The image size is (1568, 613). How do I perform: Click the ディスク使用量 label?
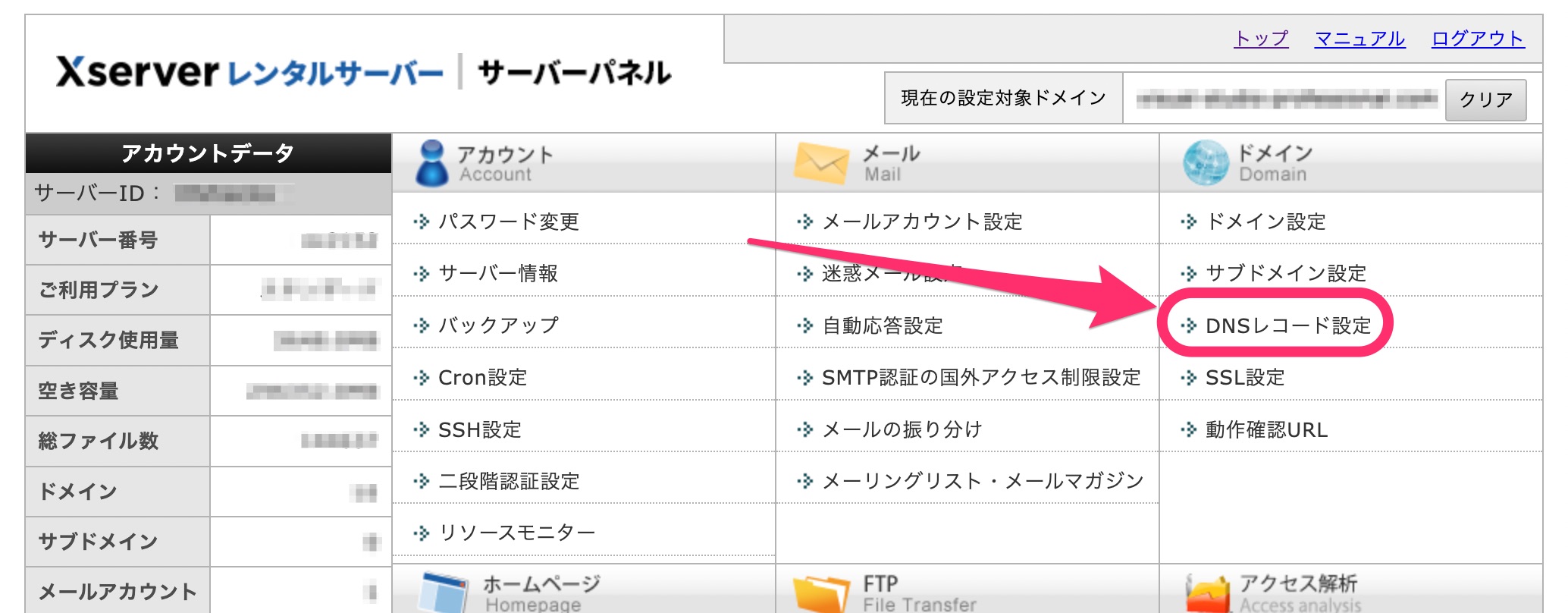click(x=108, y=340)
